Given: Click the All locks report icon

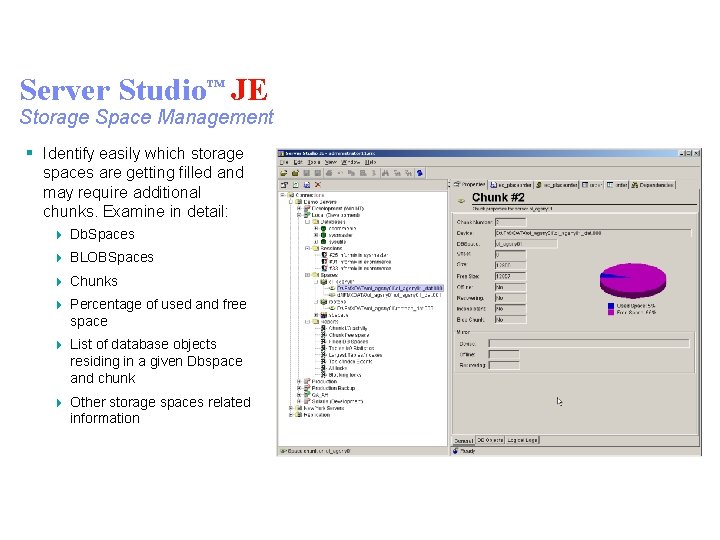Looking at the screenshot, I should tap(324, 368).
